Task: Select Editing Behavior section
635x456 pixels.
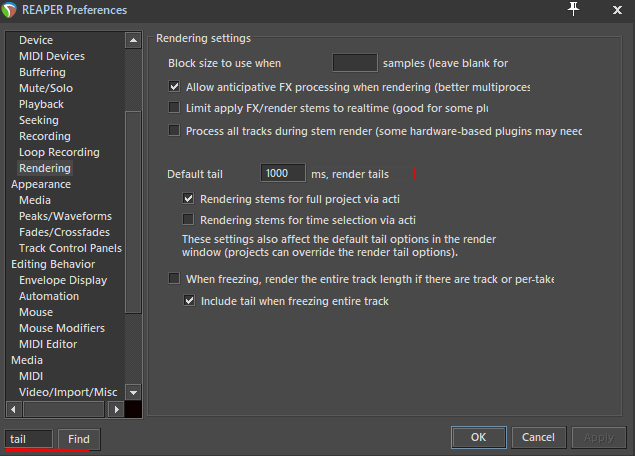Action: (x=53, y=264)
